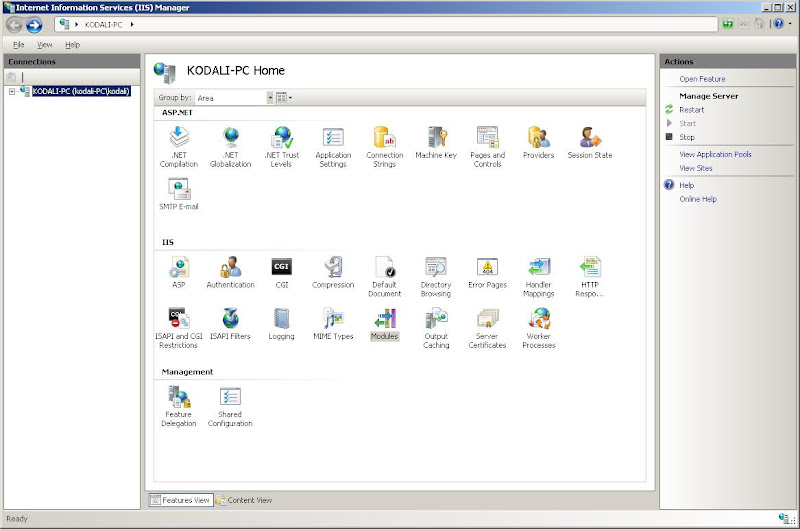Open Pages and Controls feature
This screenshot has height=529, width=800.
pyautogui.click(x=488, y=147)
